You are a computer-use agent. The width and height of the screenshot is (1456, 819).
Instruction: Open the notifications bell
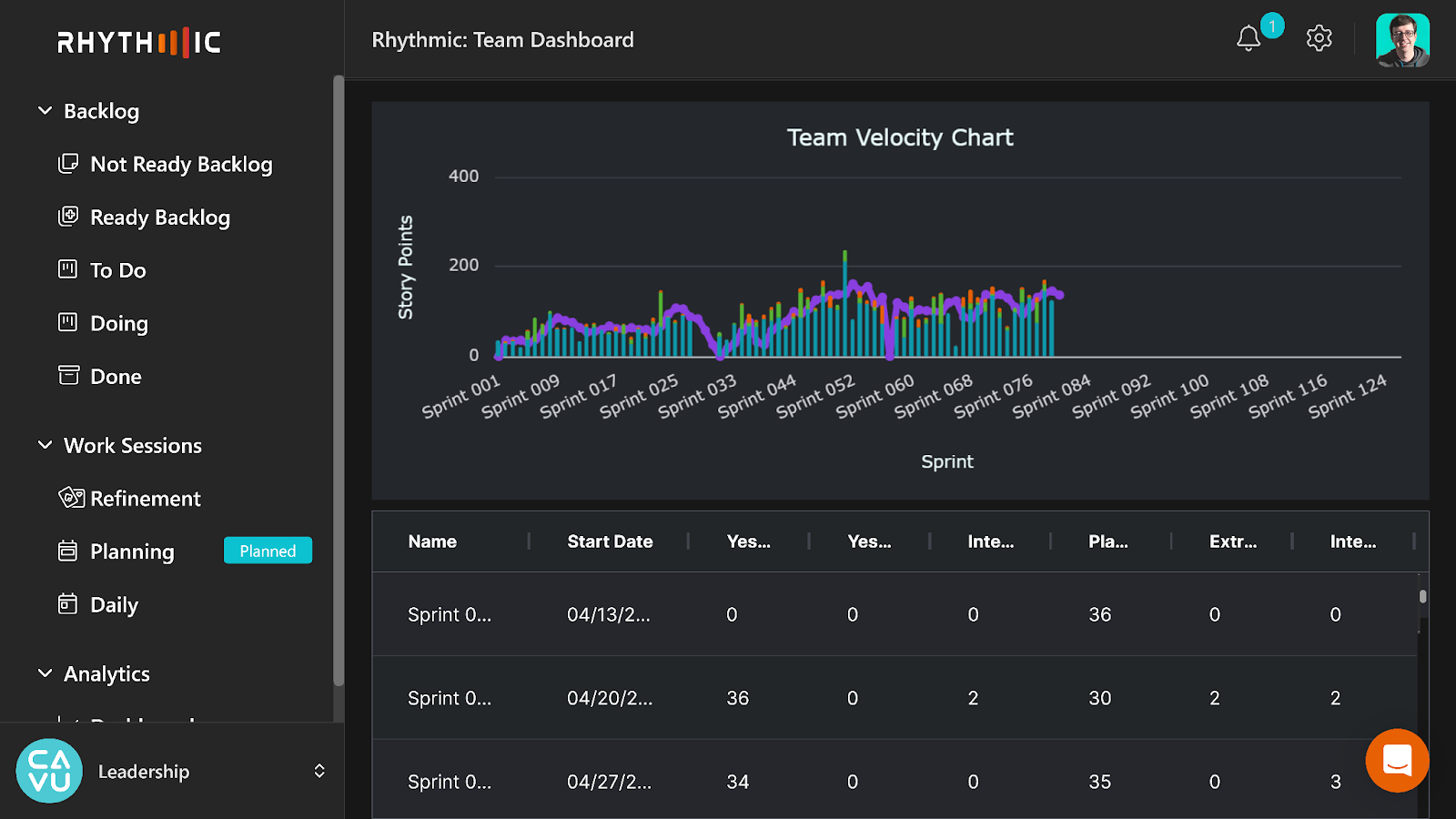pos(1249,39)
